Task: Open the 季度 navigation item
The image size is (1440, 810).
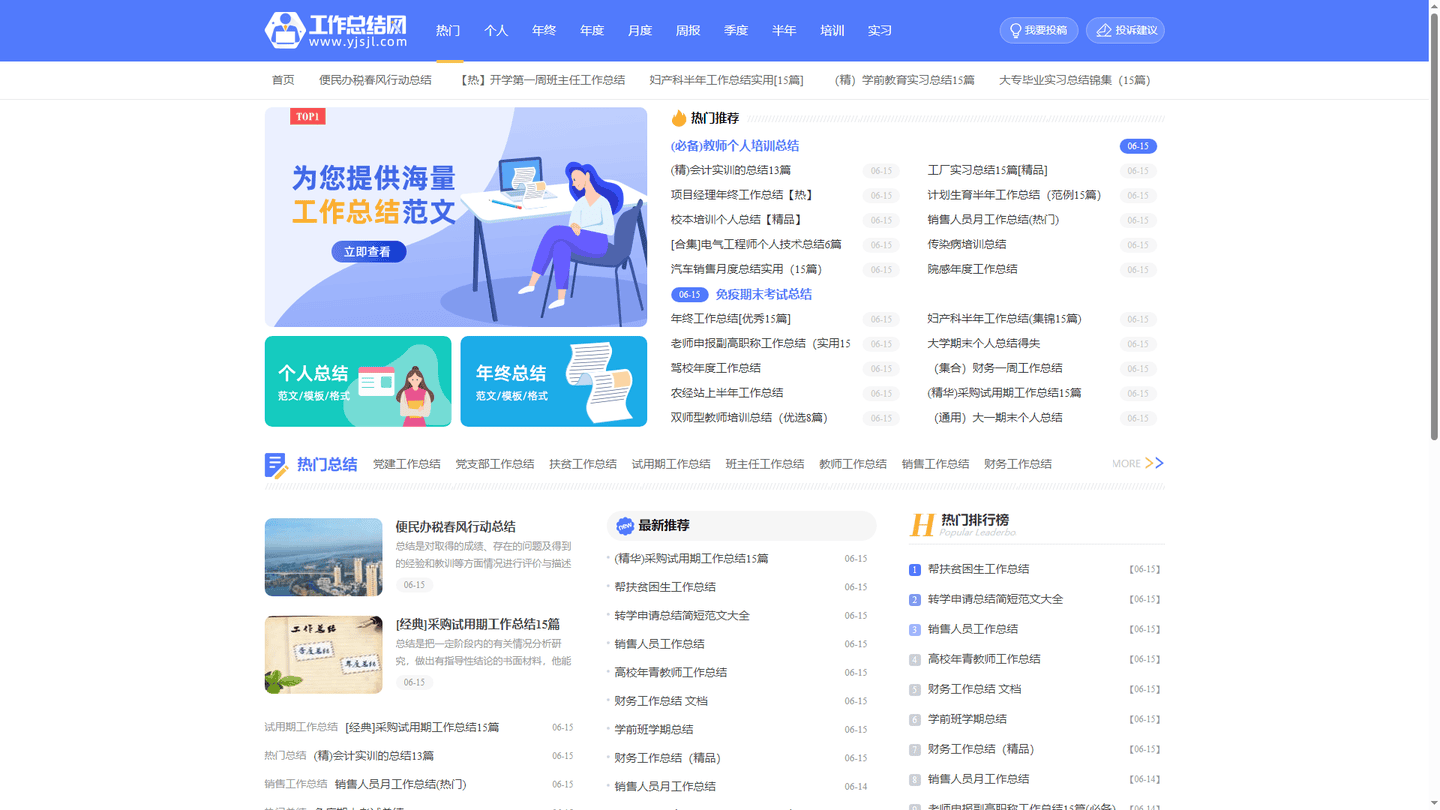Action: 736,30
